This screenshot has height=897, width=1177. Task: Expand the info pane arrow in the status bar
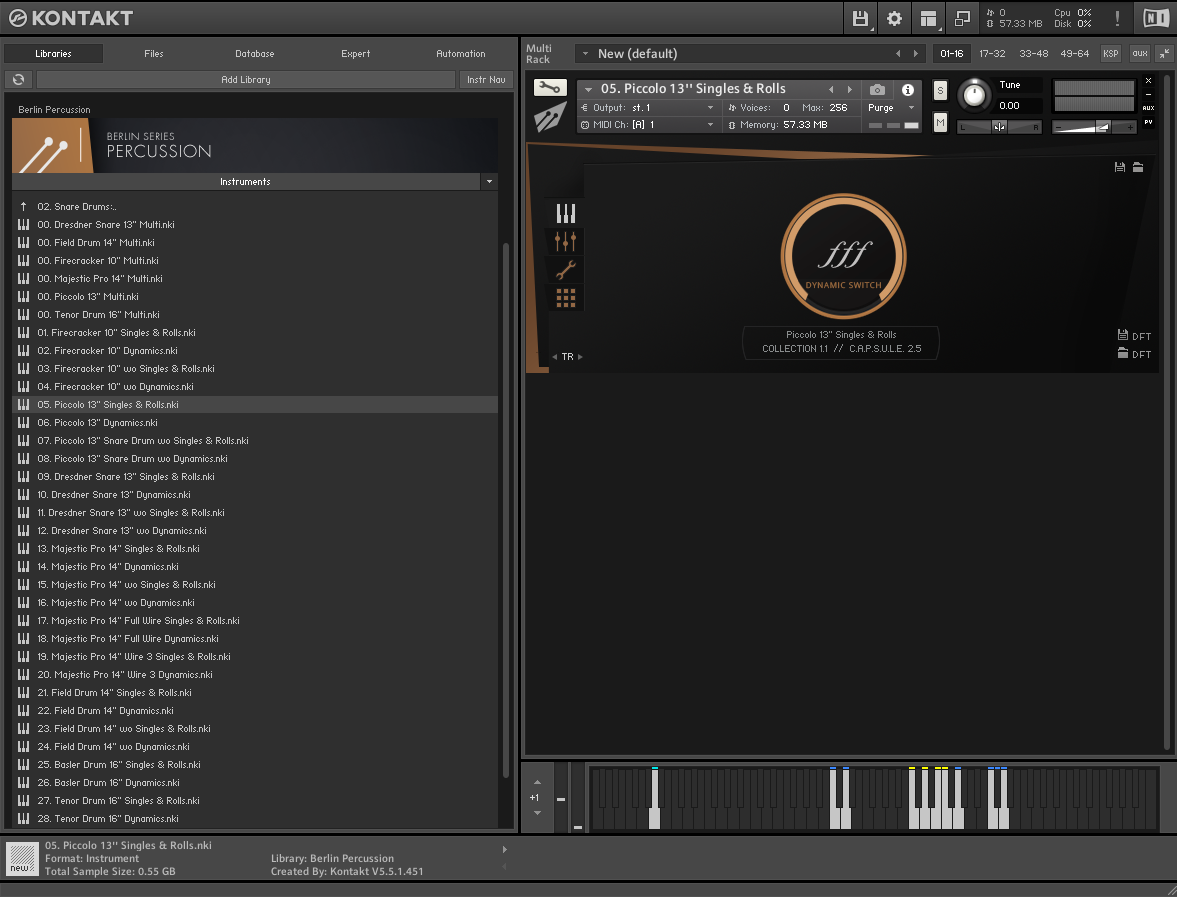[x=504, y=850]
